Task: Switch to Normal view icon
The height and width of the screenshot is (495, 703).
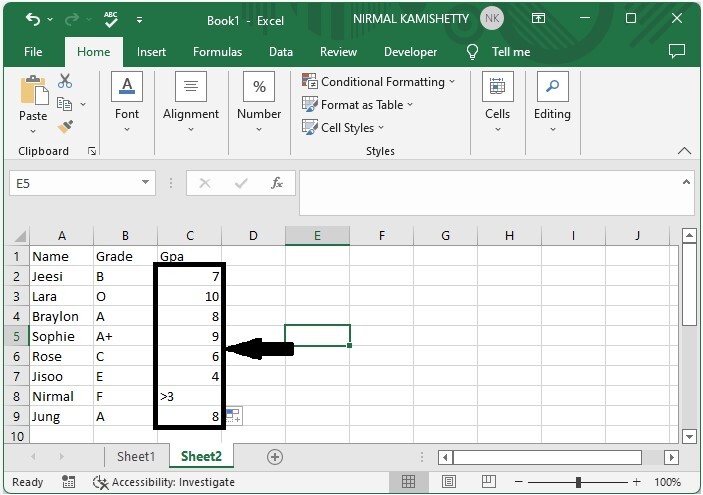Action: tap(408, 482)
